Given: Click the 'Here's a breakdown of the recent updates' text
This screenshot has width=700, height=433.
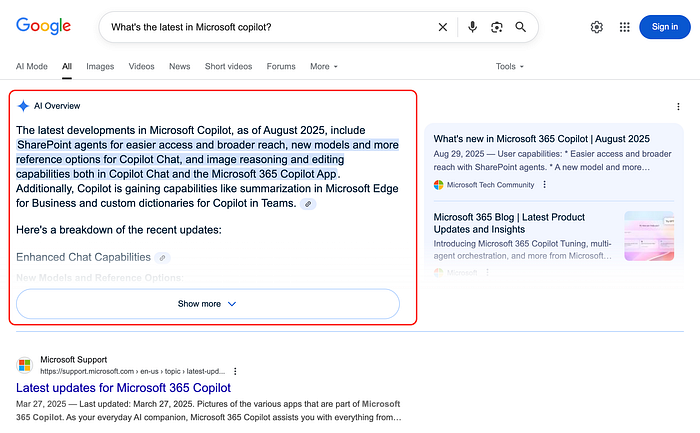Looking at the screenshot, I should pyautogui.click(x=119, y=230).
